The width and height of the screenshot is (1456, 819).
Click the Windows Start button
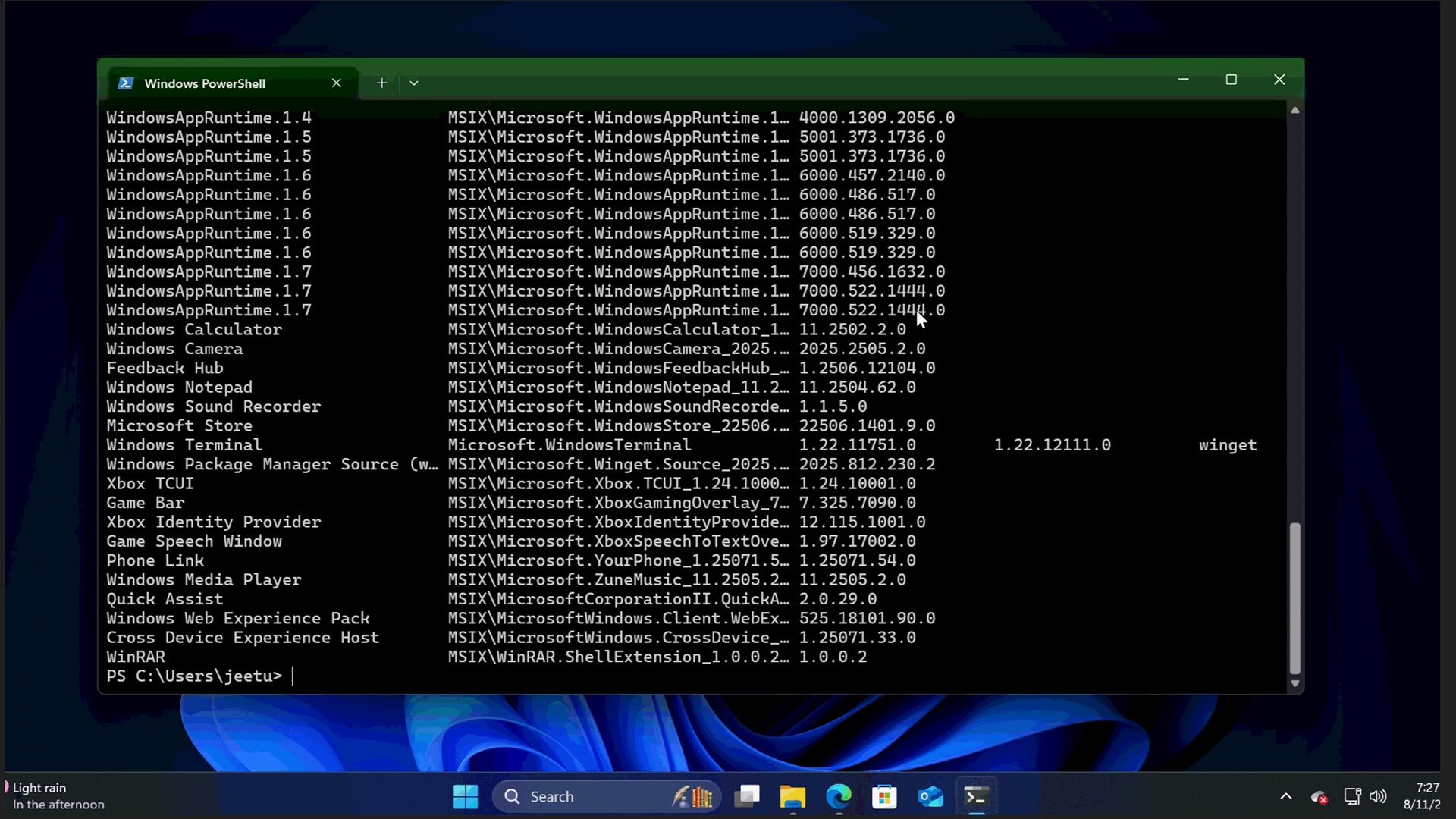pyautogui.click(x=465, y=797)
